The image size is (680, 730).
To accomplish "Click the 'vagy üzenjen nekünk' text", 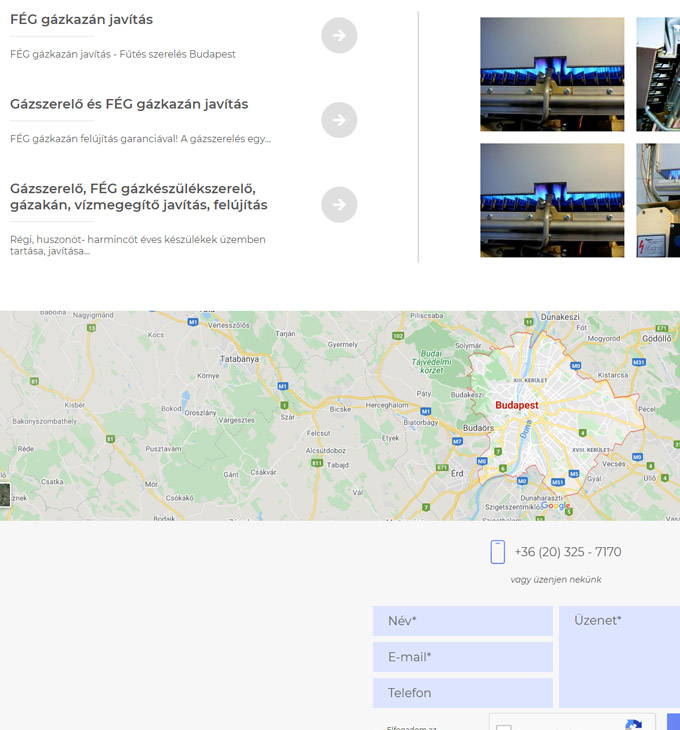I will pos(556,580).
